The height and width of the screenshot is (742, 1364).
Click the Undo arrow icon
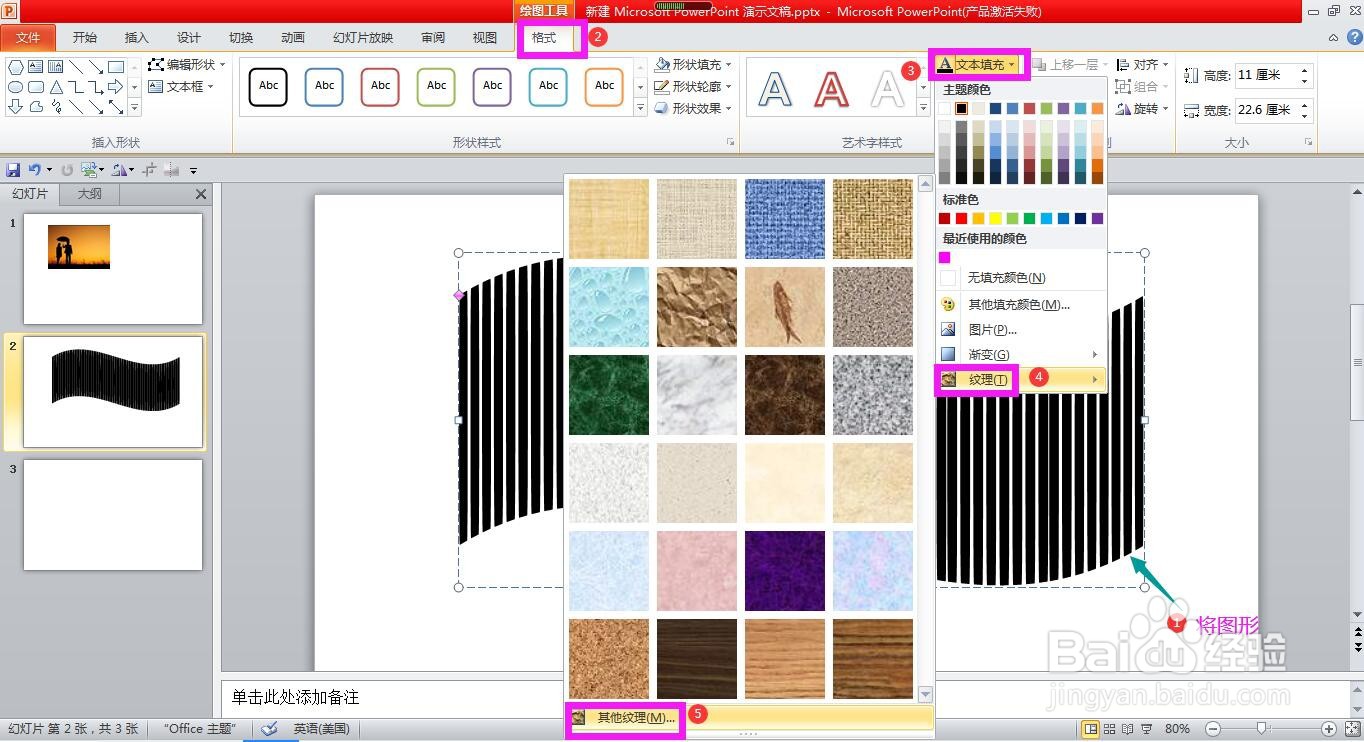click(35, 170)
